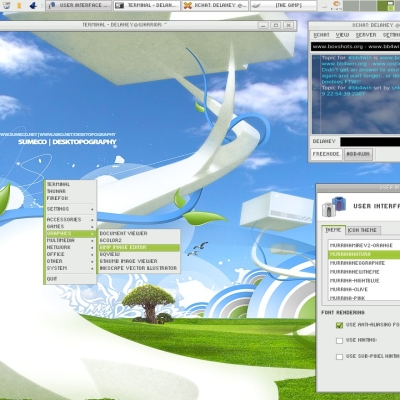Select the MurrinaMRev2-Orange theme
The height and width of the screenshot is (400, 400).
click(x=364, y=245)
